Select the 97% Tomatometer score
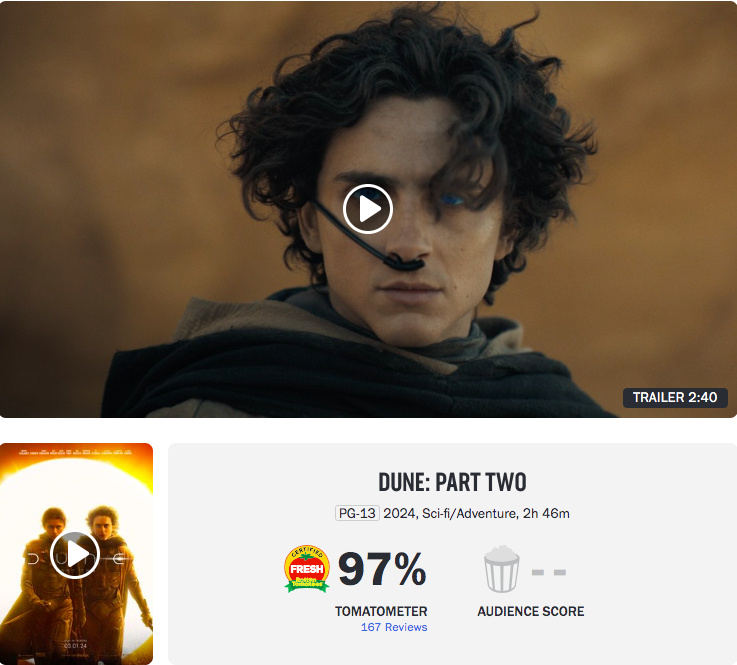737x665 pixels. (x=382, y=569)
